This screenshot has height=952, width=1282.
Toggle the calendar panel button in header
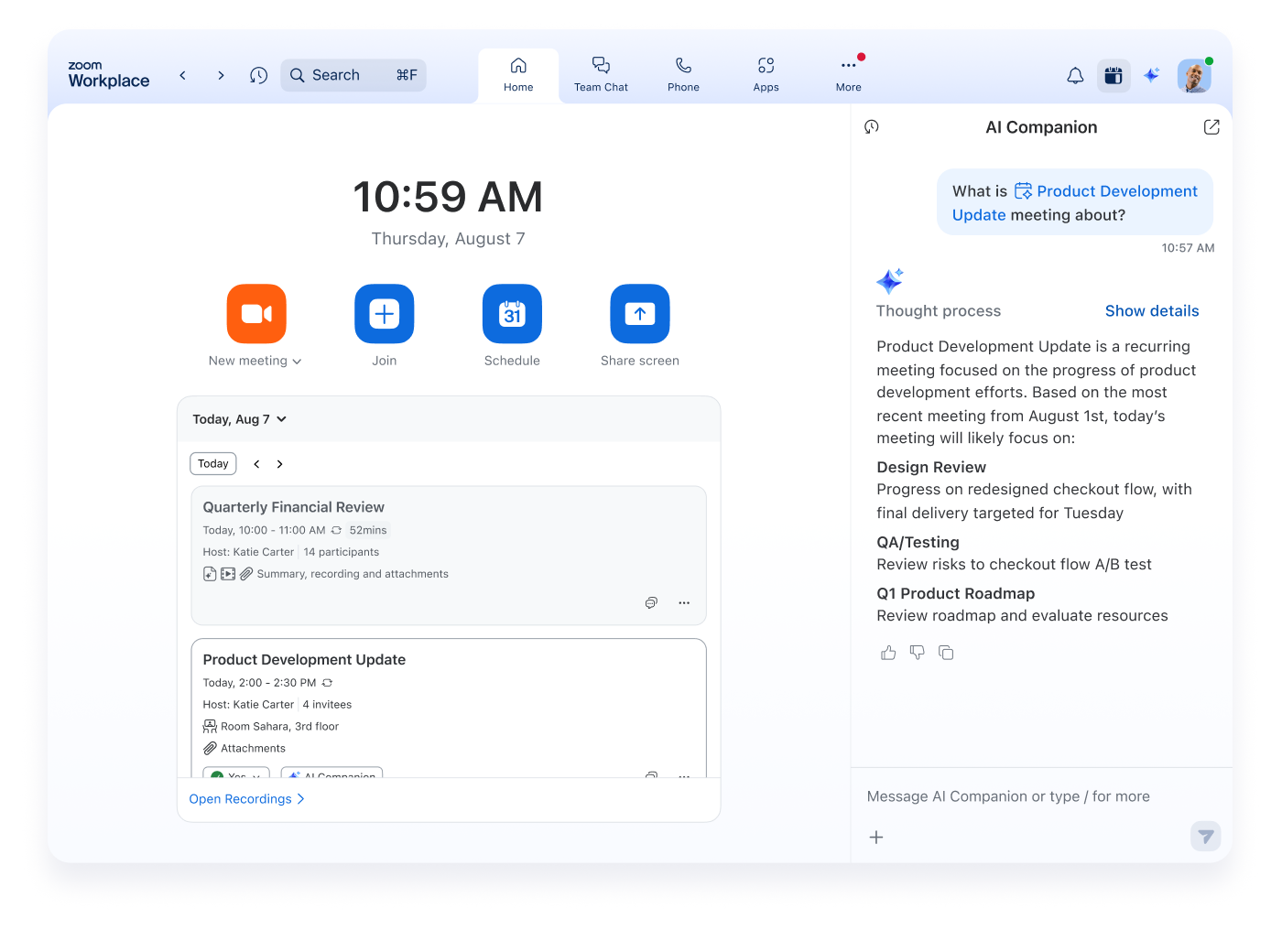pos(1114,76)
